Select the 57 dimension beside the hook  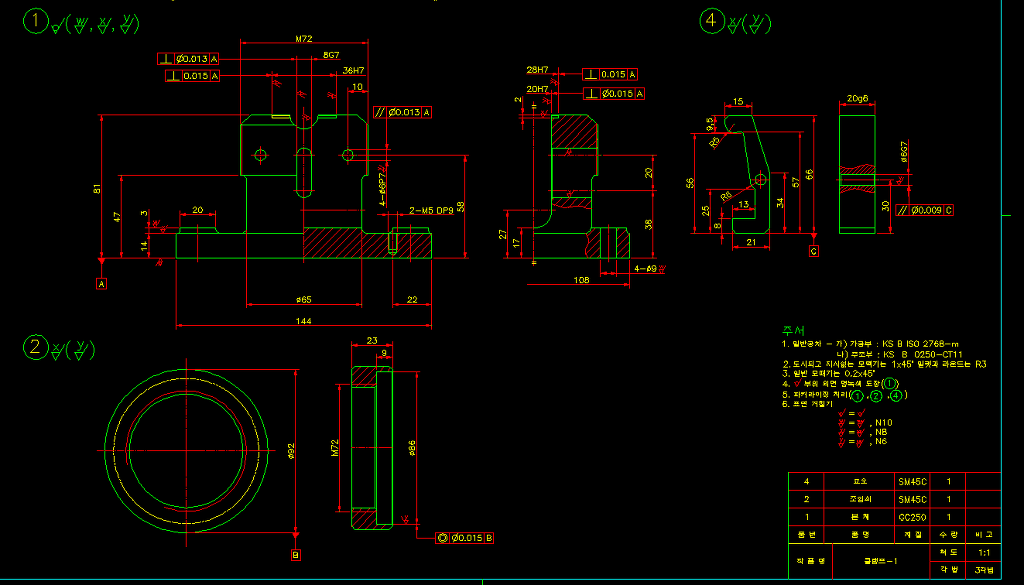(x=795, y=182)
